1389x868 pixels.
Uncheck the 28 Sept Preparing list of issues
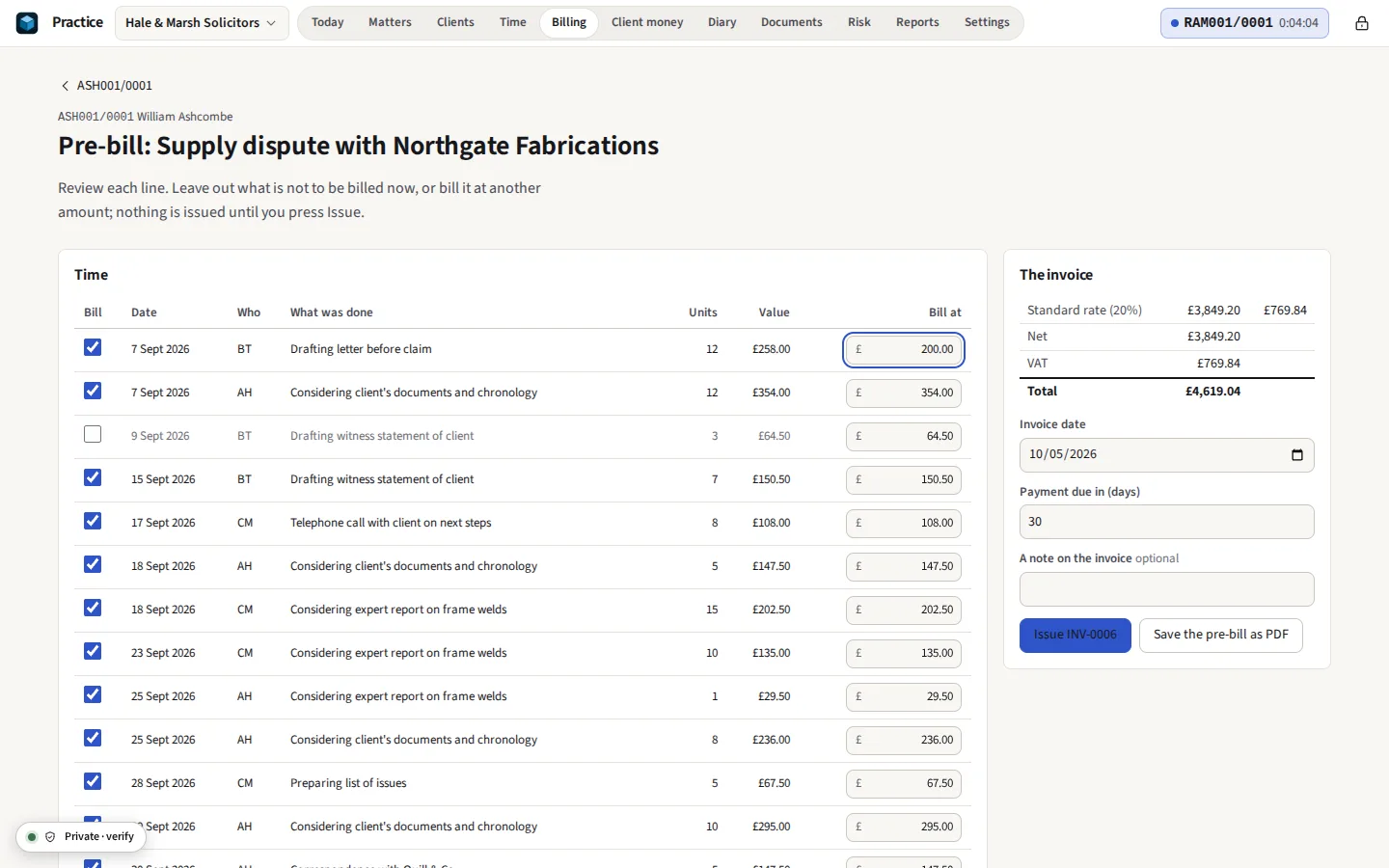(x=93, y=781)
